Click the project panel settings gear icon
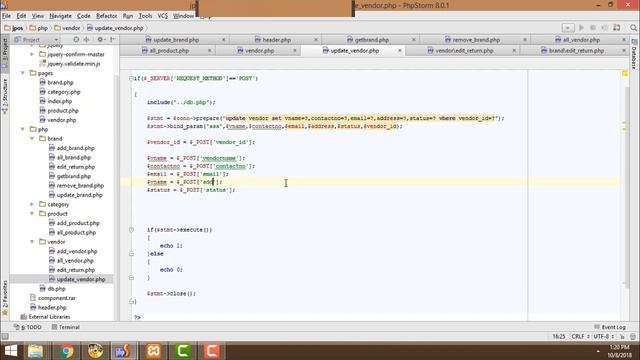This screenshot has width=640, height=360. [100, 40]
